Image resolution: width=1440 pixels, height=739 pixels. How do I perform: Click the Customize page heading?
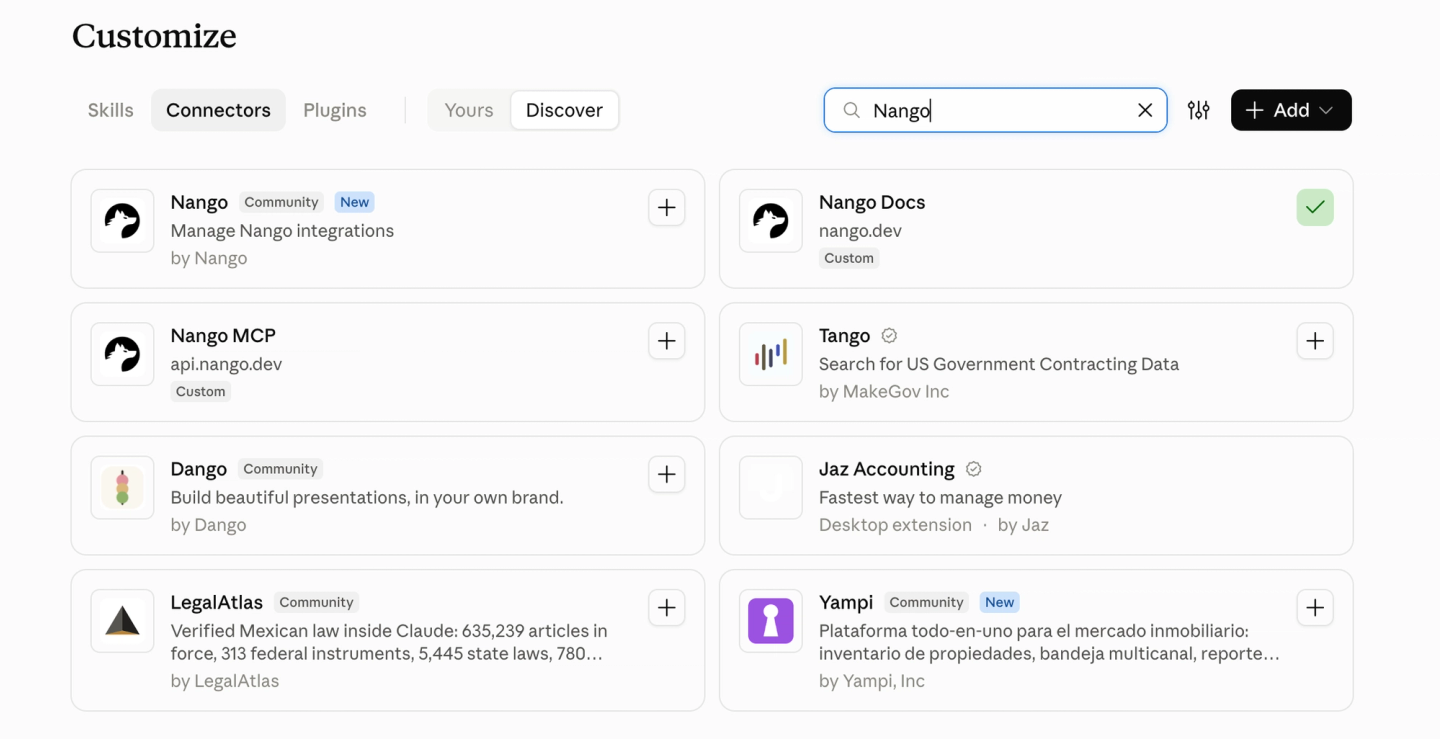pyautogui.click(x=154, y=36)
